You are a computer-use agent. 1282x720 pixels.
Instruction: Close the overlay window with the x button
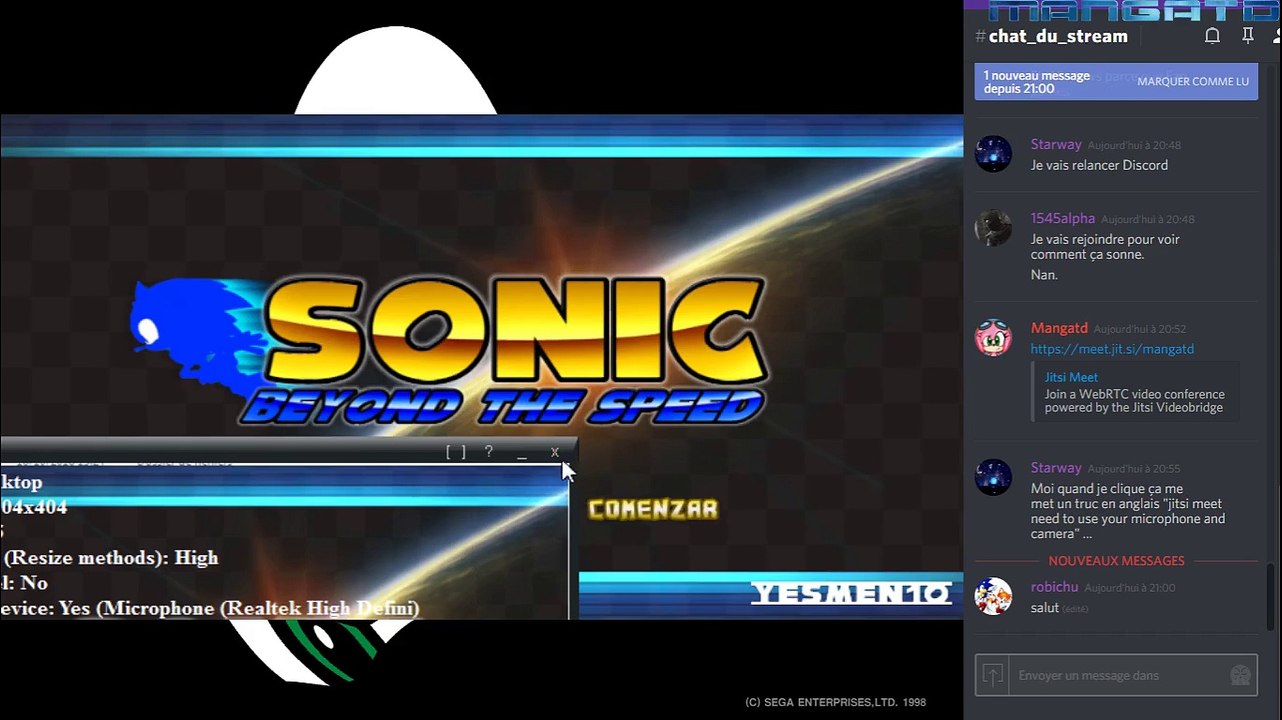[x=555, y=452]
